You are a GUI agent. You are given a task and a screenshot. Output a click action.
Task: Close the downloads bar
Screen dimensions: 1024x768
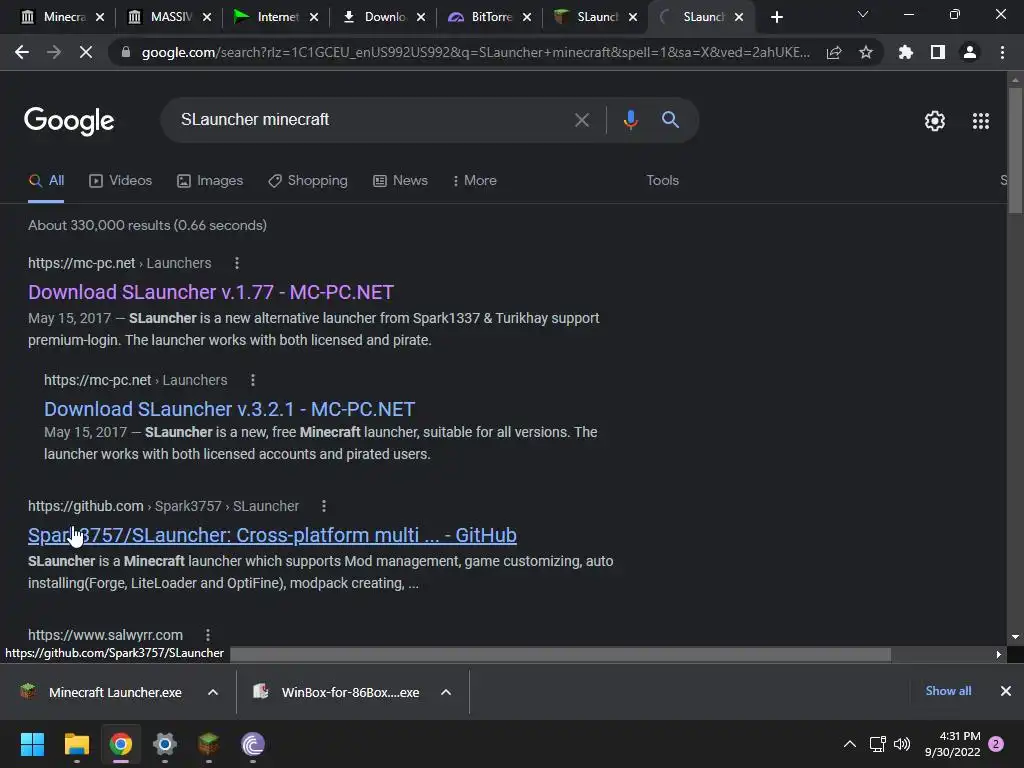[x=1006, y=691]
